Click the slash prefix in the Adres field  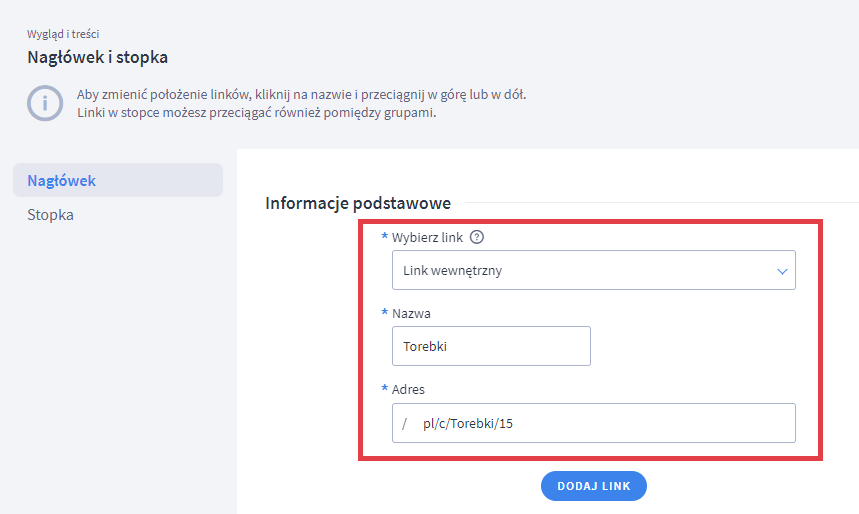[x=406, y=423]
